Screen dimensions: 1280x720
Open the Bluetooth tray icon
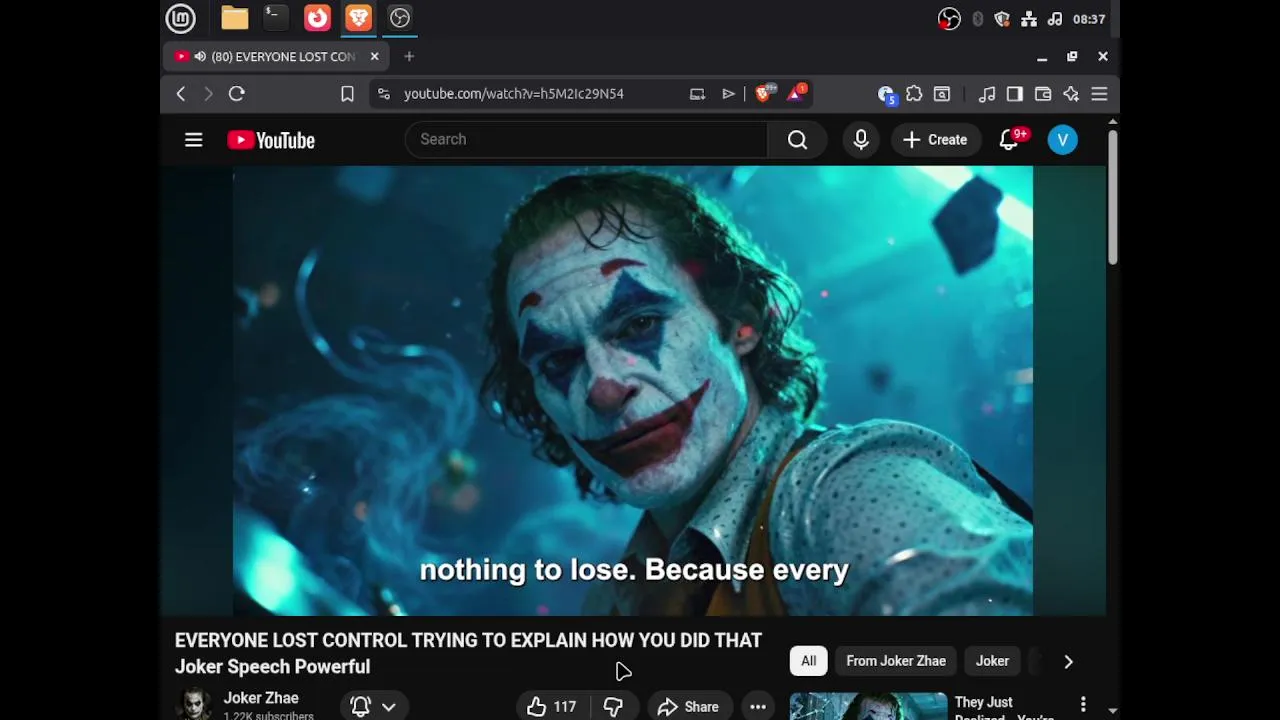pyautogui.click(x=978, y=19)
